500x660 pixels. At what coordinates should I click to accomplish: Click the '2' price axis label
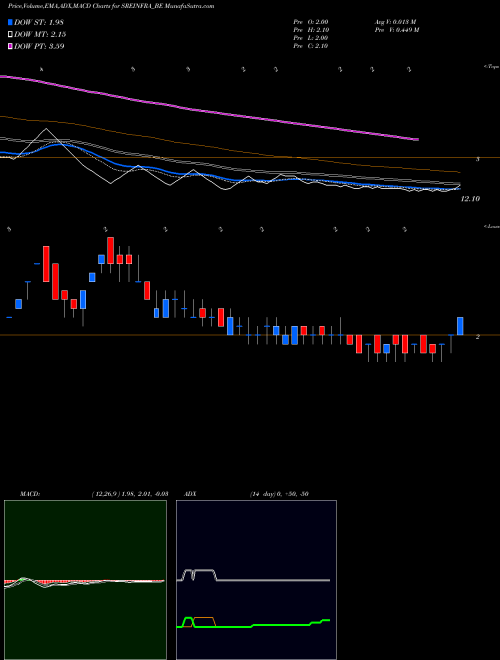[x=478, y=337]
